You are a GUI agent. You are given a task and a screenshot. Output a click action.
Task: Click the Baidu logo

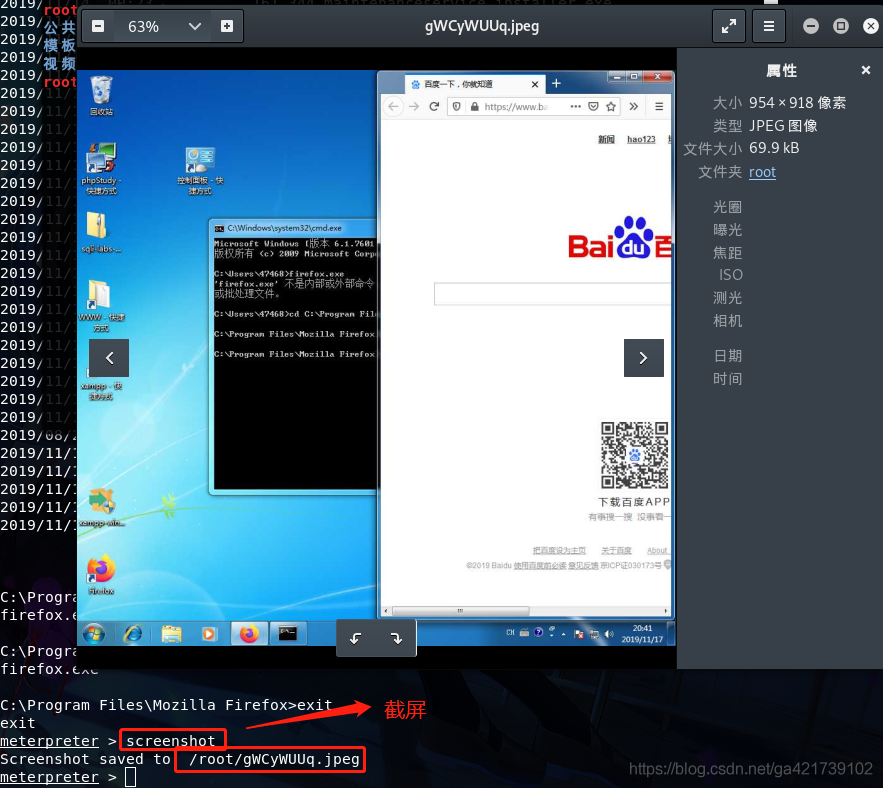[x=619, y=238]
